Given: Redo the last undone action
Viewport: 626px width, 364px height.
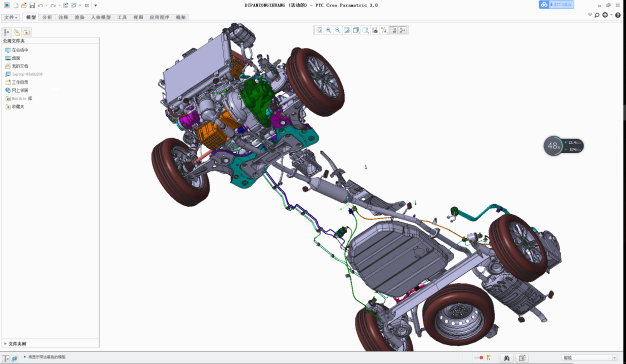Looking at the screenshot, I should tap(53, 6).
